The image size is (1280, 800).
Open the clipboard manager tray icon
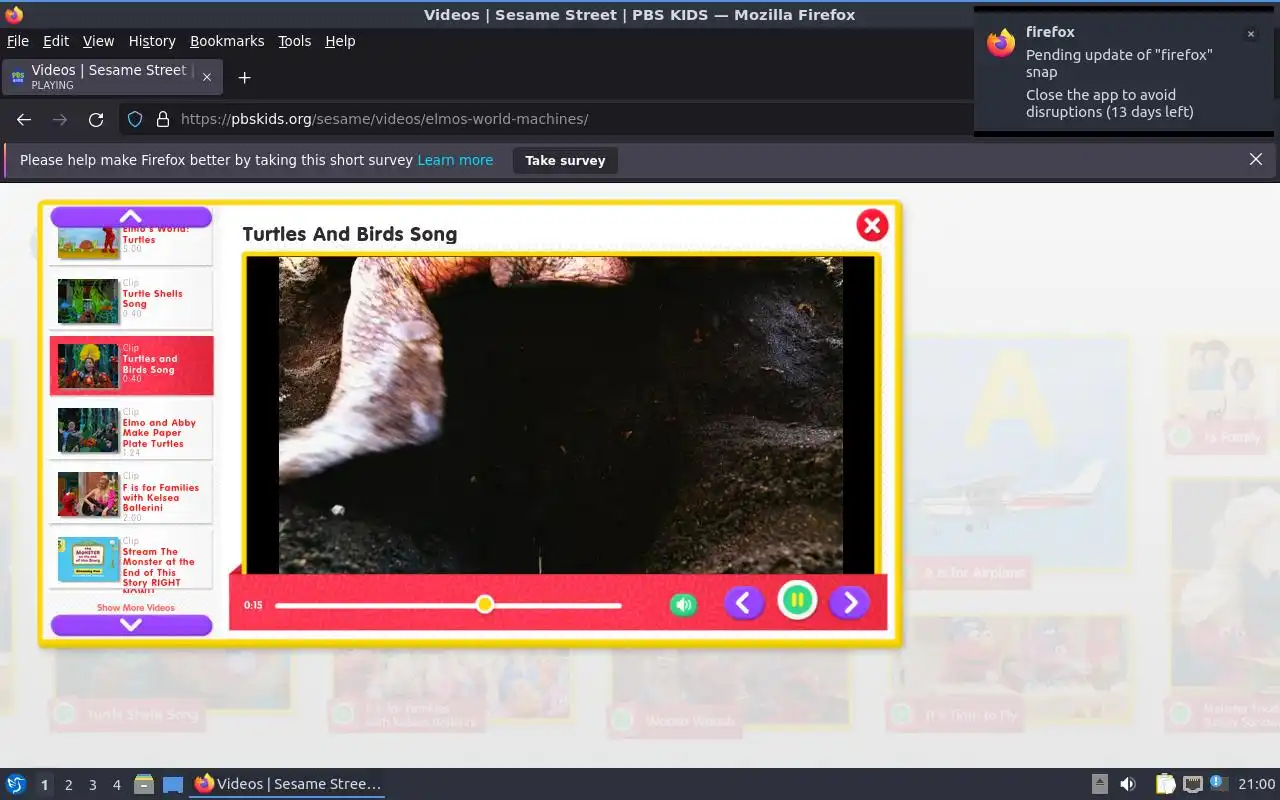point(1165,784)
